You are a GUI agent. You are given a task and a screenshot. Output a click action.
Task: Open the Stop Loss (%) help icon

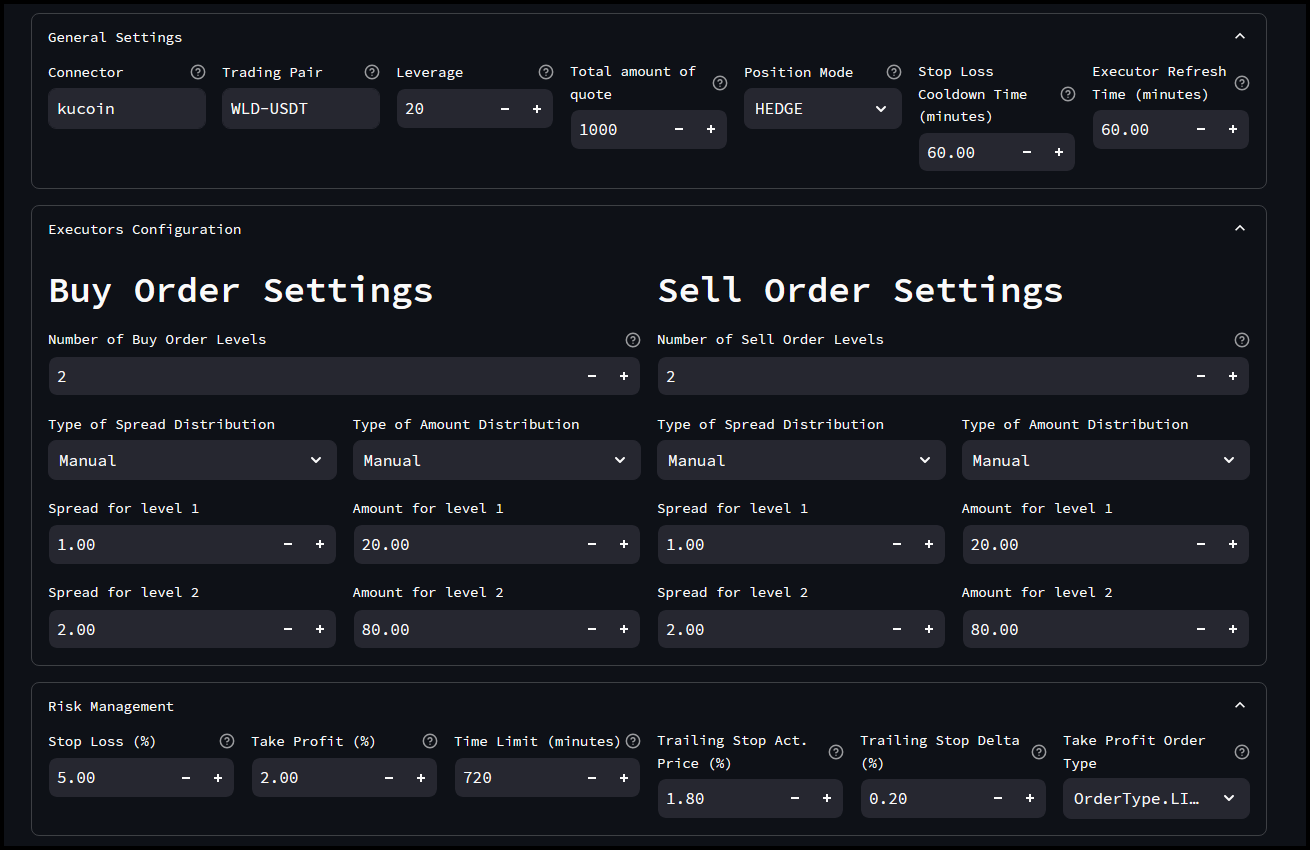coord(227,741)
